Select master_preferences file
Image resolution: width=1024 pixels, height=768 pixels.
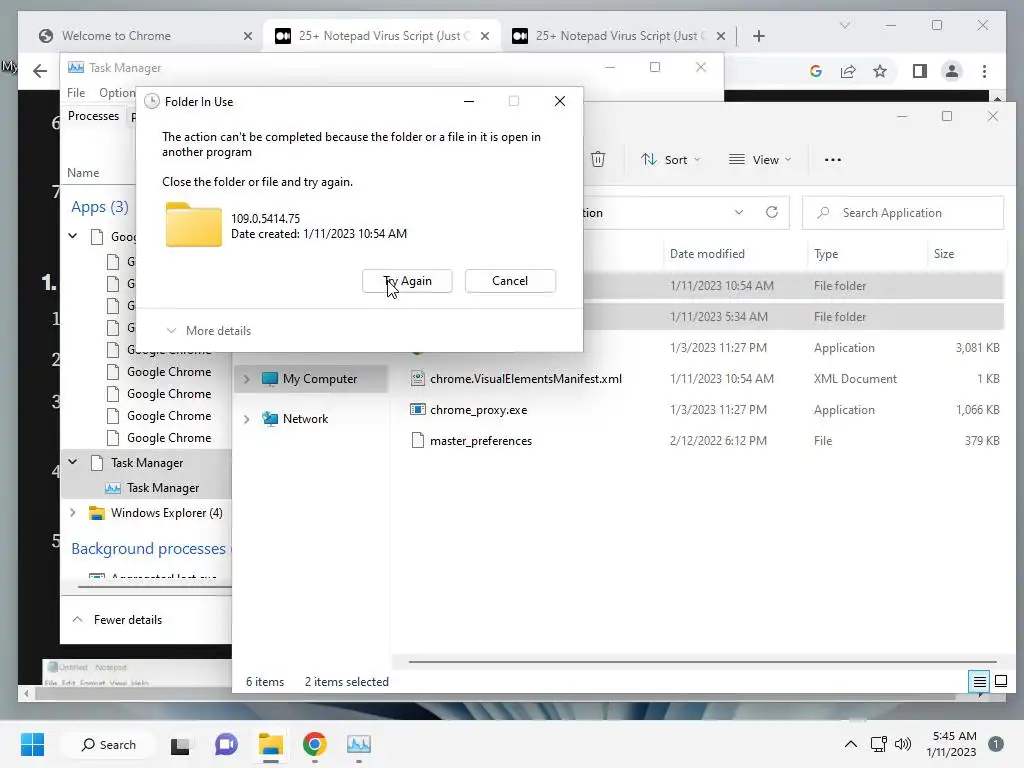[481, 441]
